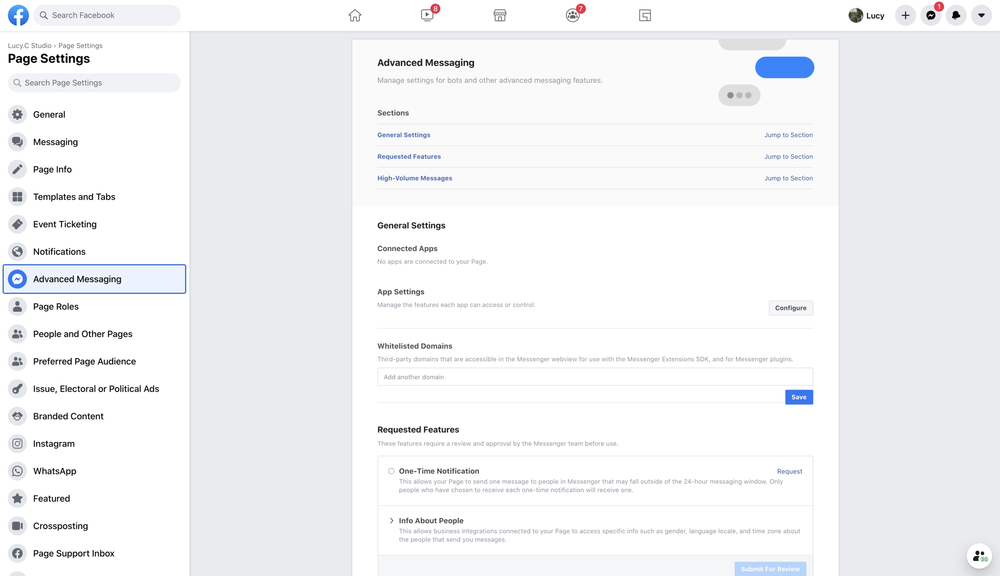
Task: Click the Notifications globe icon in sidebar
Action: pyautogui.click(x=17, y=251)
